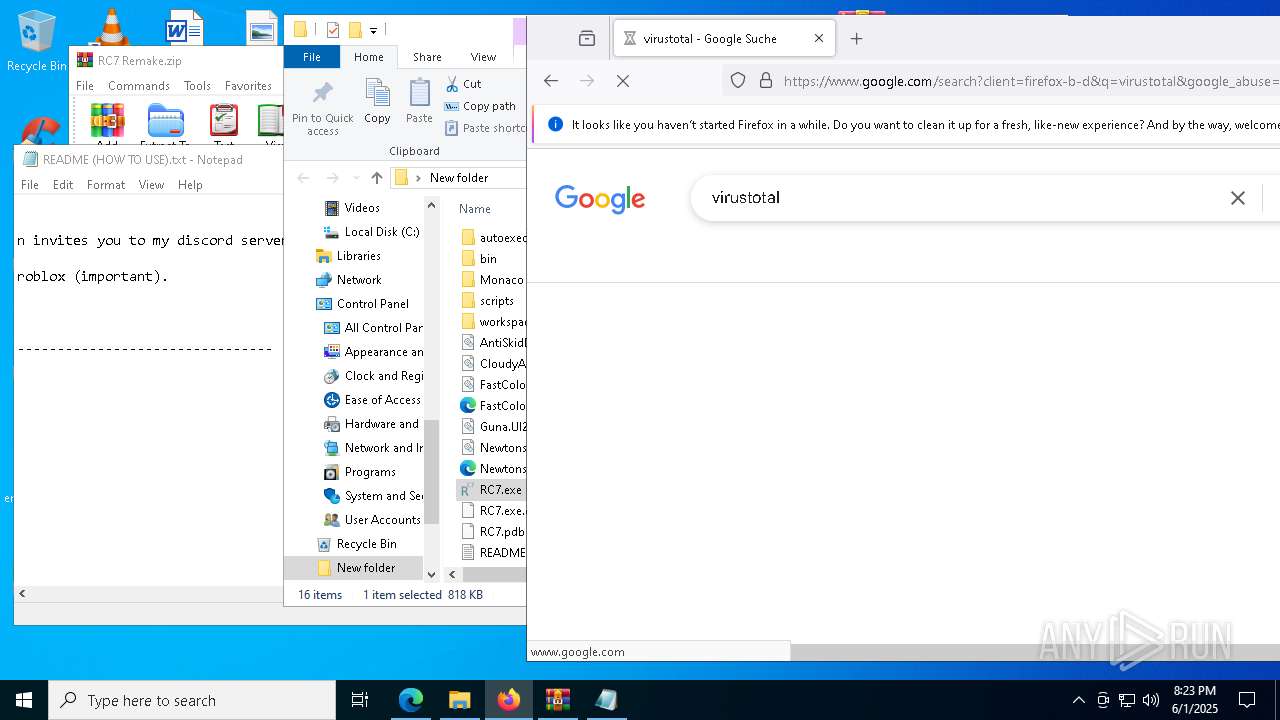Open Firefox list all tabs button
1280x720 pixels.
[x=587, y=39]
